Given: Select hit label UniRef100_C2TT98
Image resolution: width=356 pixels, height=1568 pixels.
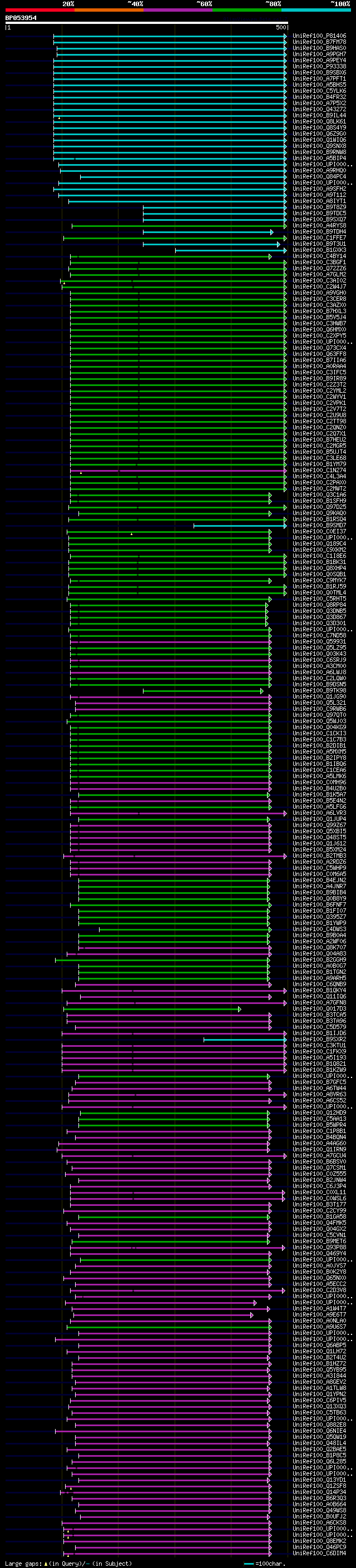Looking at the screenshot, I should click(319, 421).
